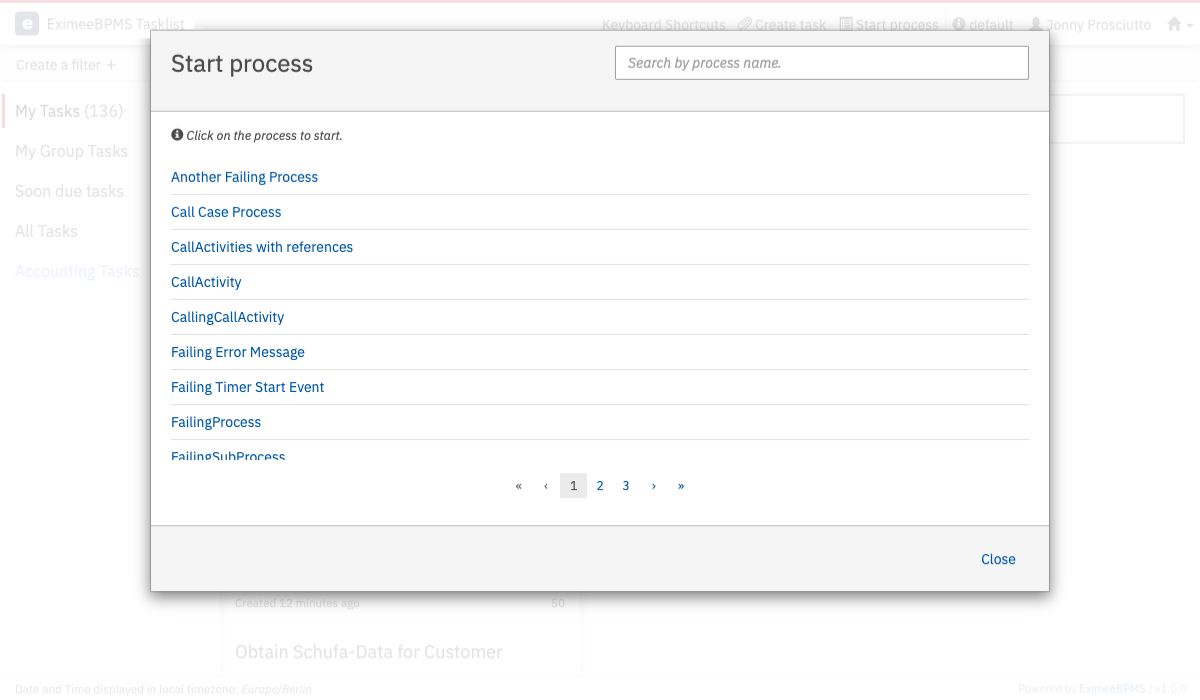Jump to last page of processes
The width and height of the screenshot is (1200, 700).
tap(681, 486)
